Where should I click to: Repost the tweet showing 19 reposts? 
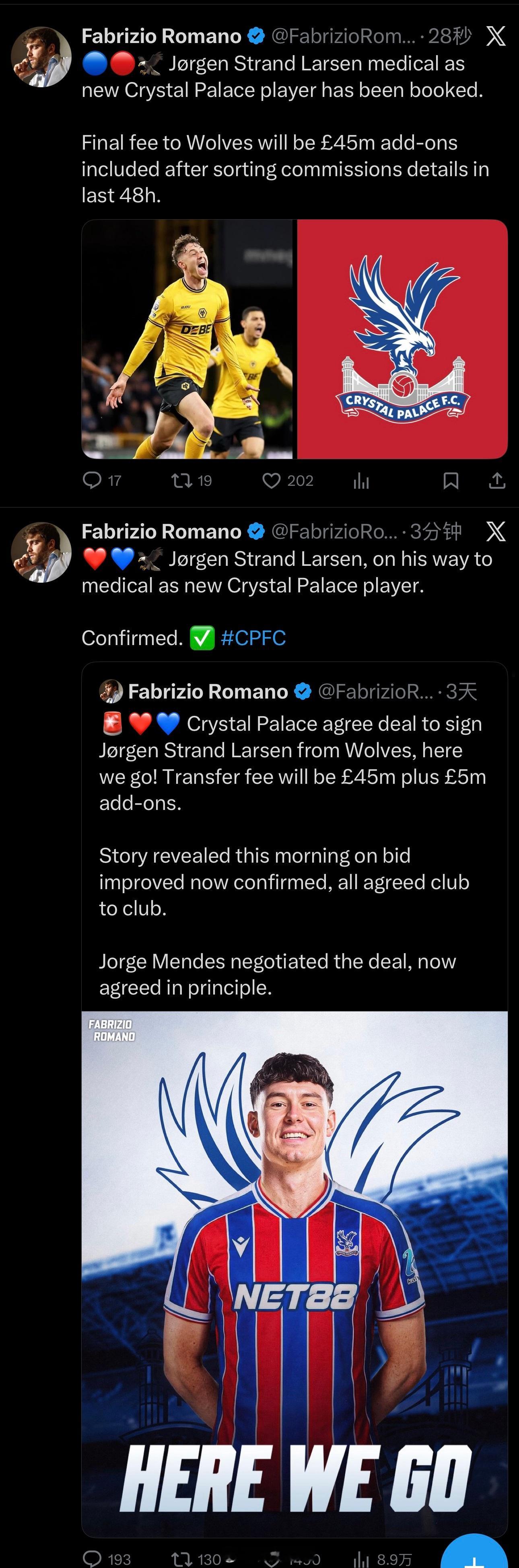pos(181,480)
